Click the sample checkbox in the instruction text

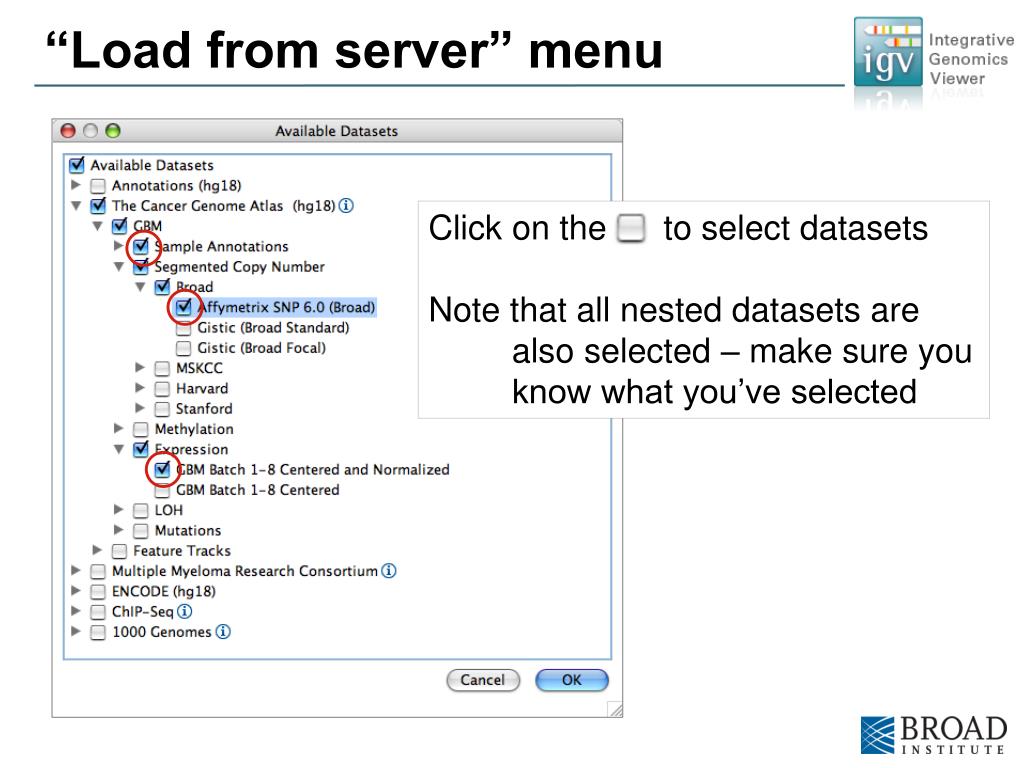[632, 229]
